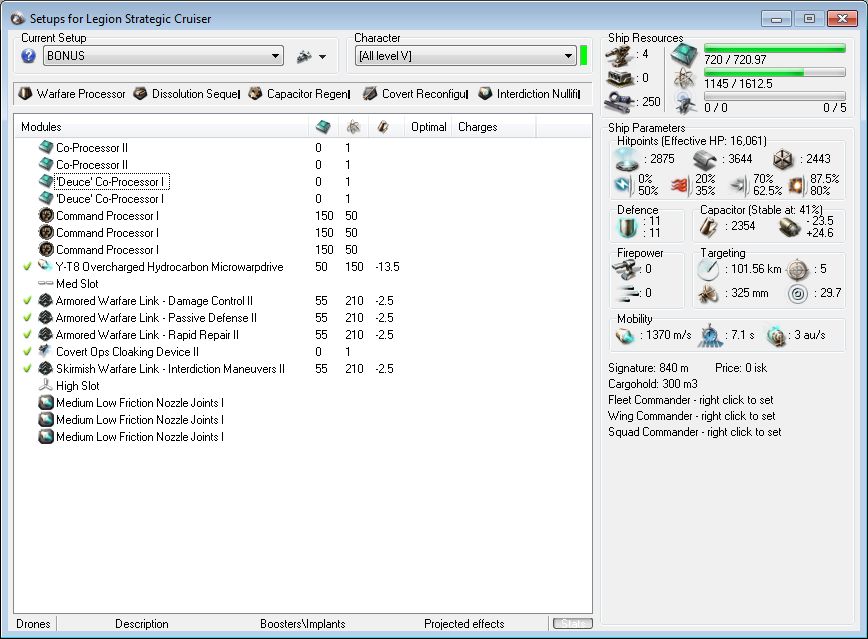Open the Projected effects tab
This screenshot has width=868, height=639.
[x=464, y=623]
